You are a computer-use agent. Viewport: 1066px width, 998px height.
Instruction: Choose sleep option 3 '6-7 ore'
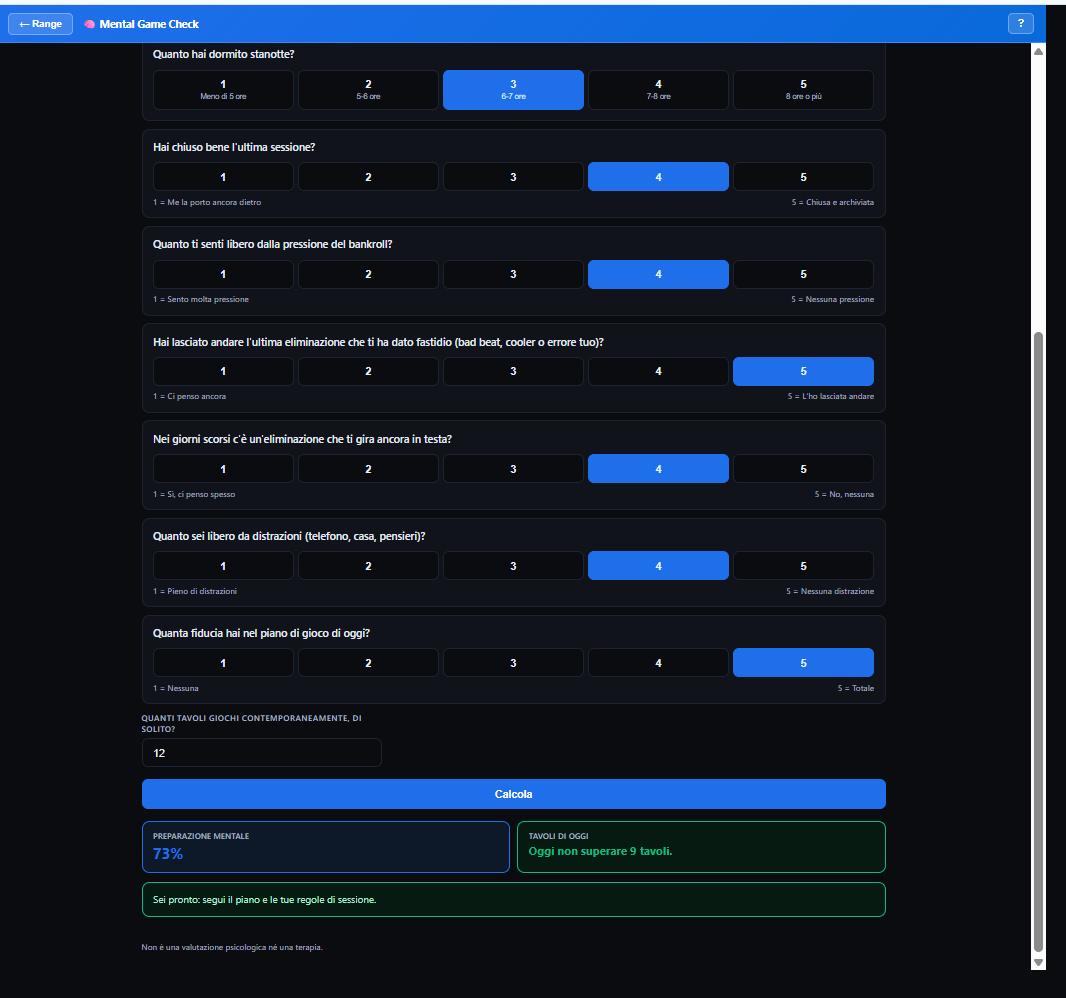click(x=513, y=90)
